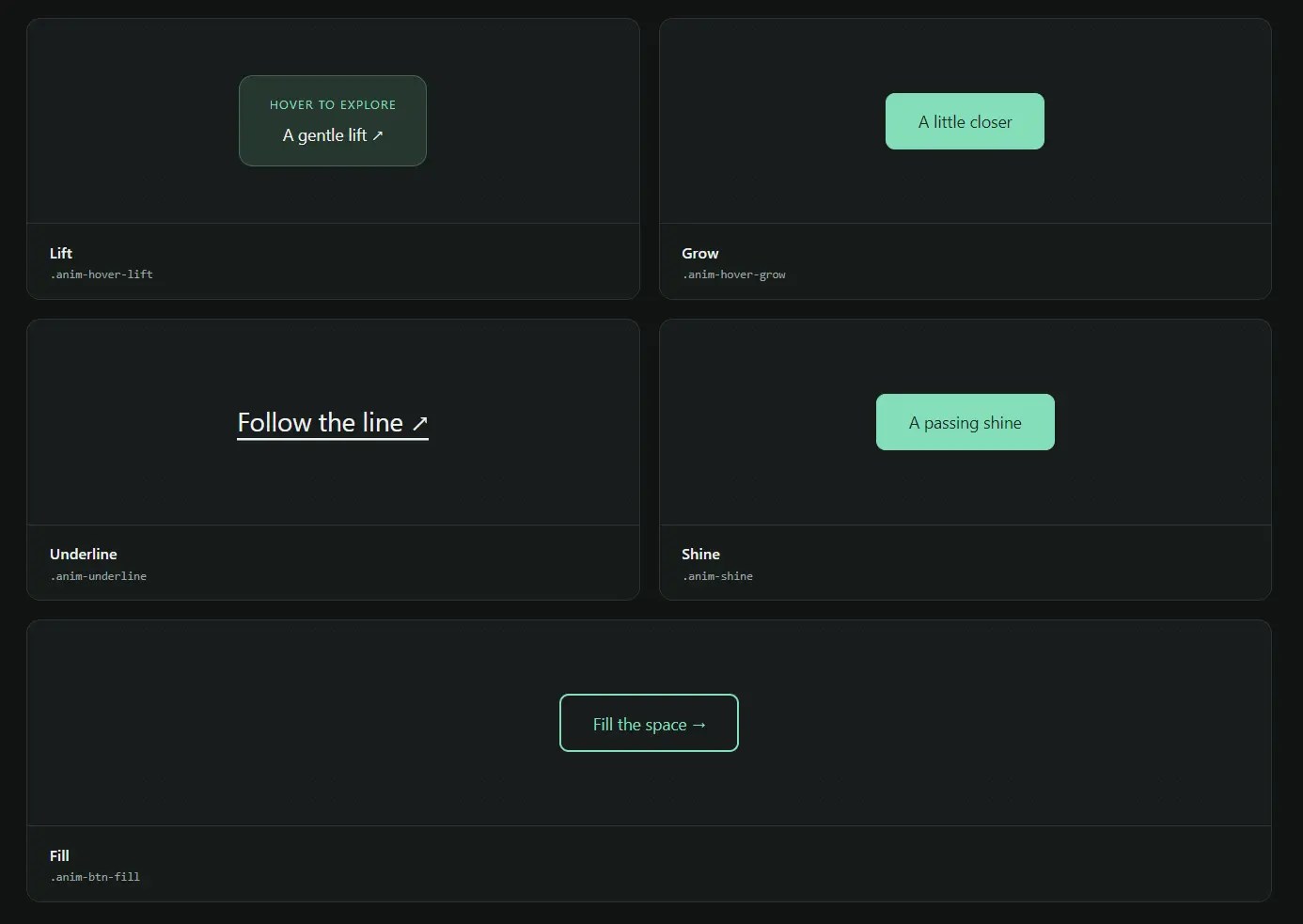
Task: Select the '.anim-underline' class name
Action: pyautogui.click(x=99, y=576)
